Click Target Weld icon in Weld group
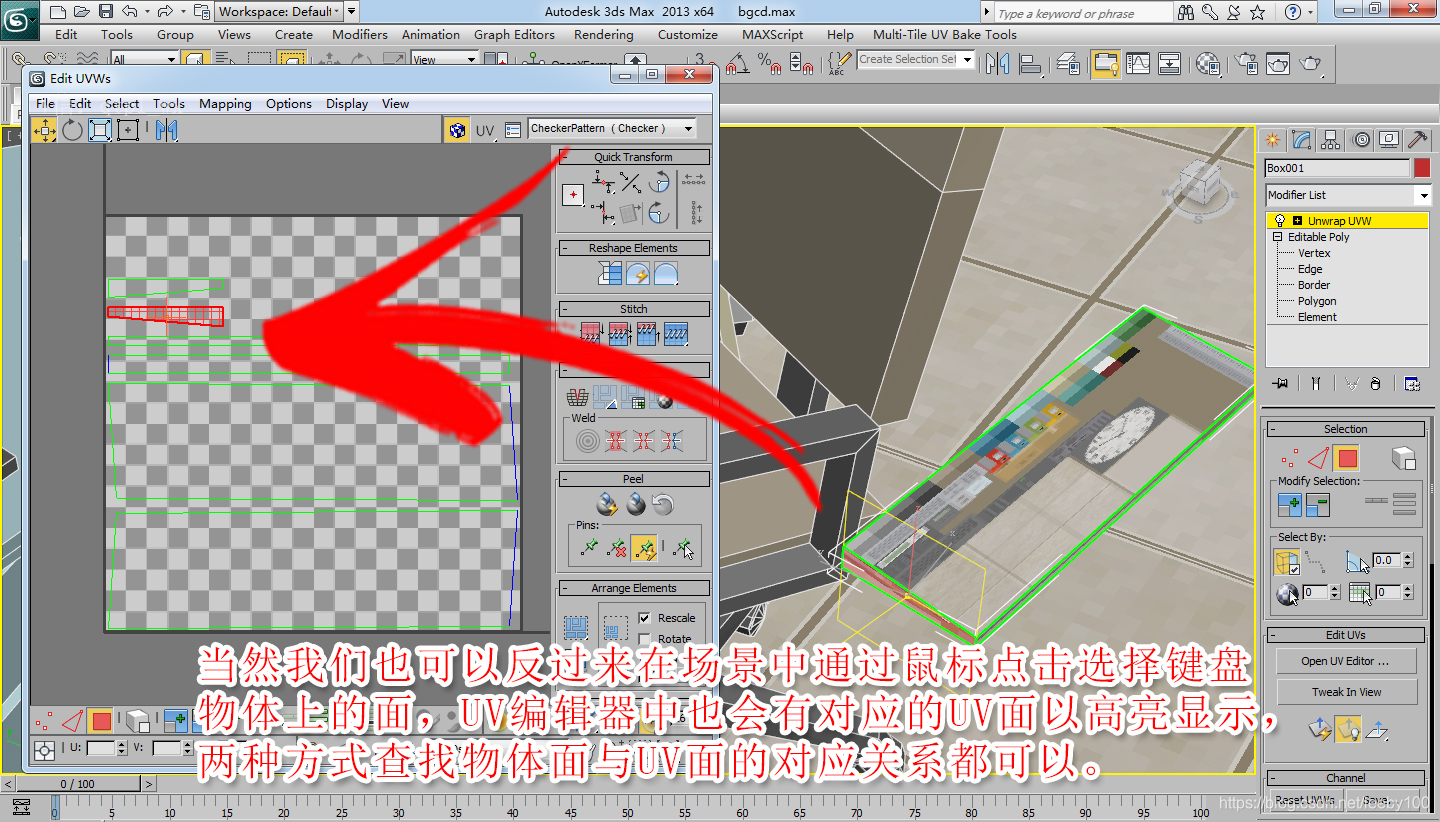This screenshot has height=822, width=1440. (587, 440)
